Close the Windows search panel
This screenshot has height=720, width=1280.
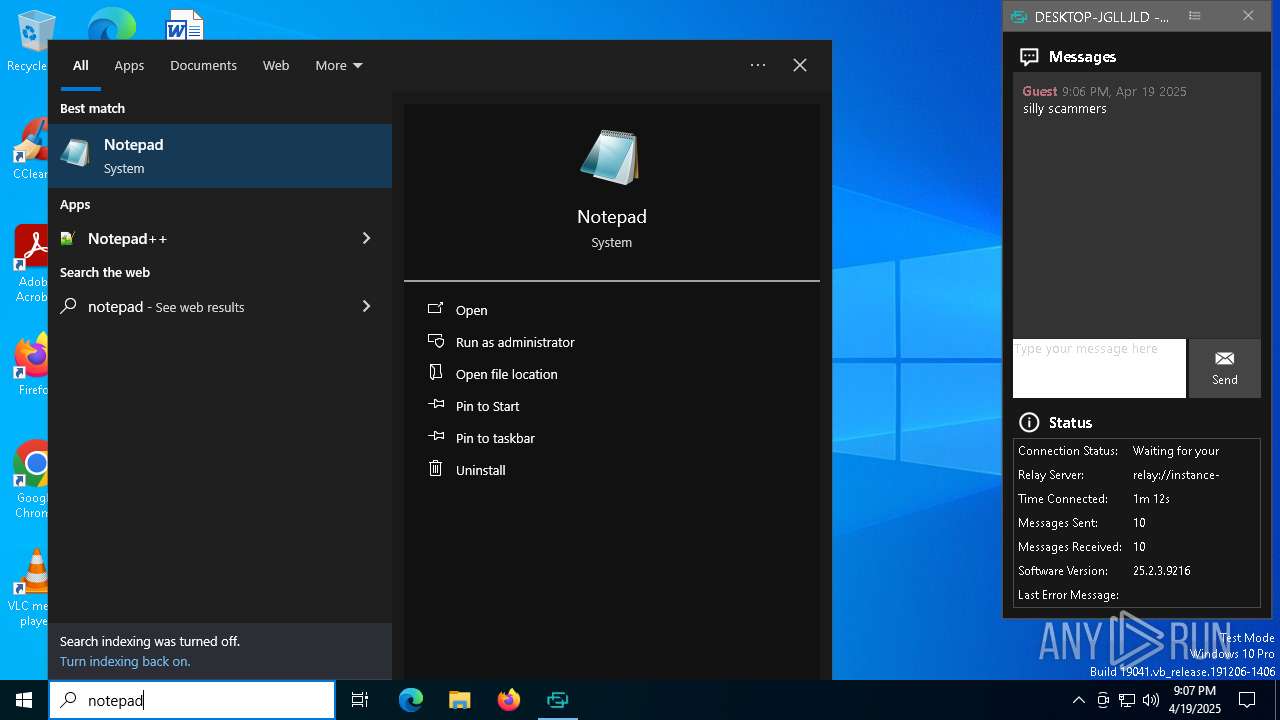(x=800, y=65)
